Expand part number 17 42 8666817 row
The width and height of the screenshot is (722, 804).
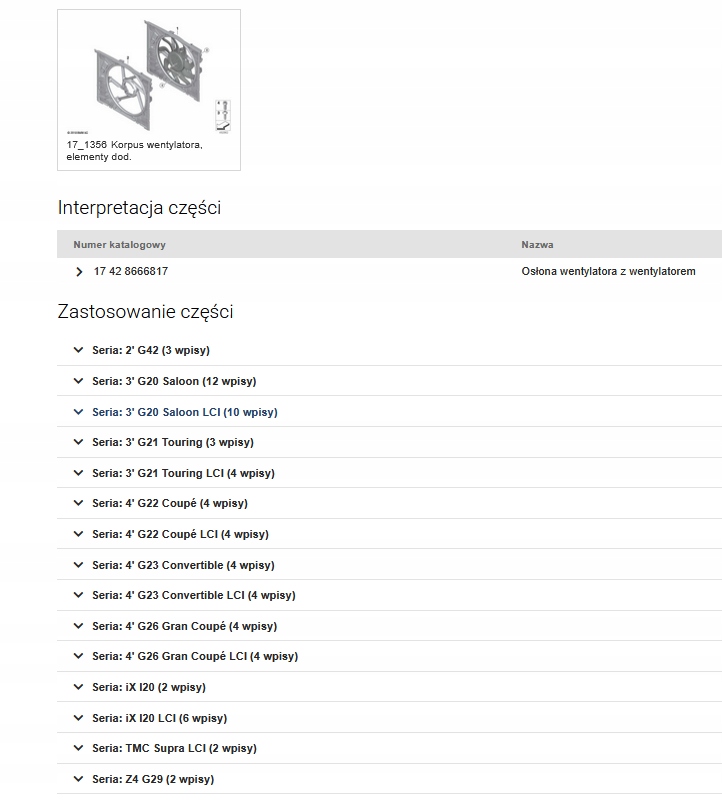80,272
